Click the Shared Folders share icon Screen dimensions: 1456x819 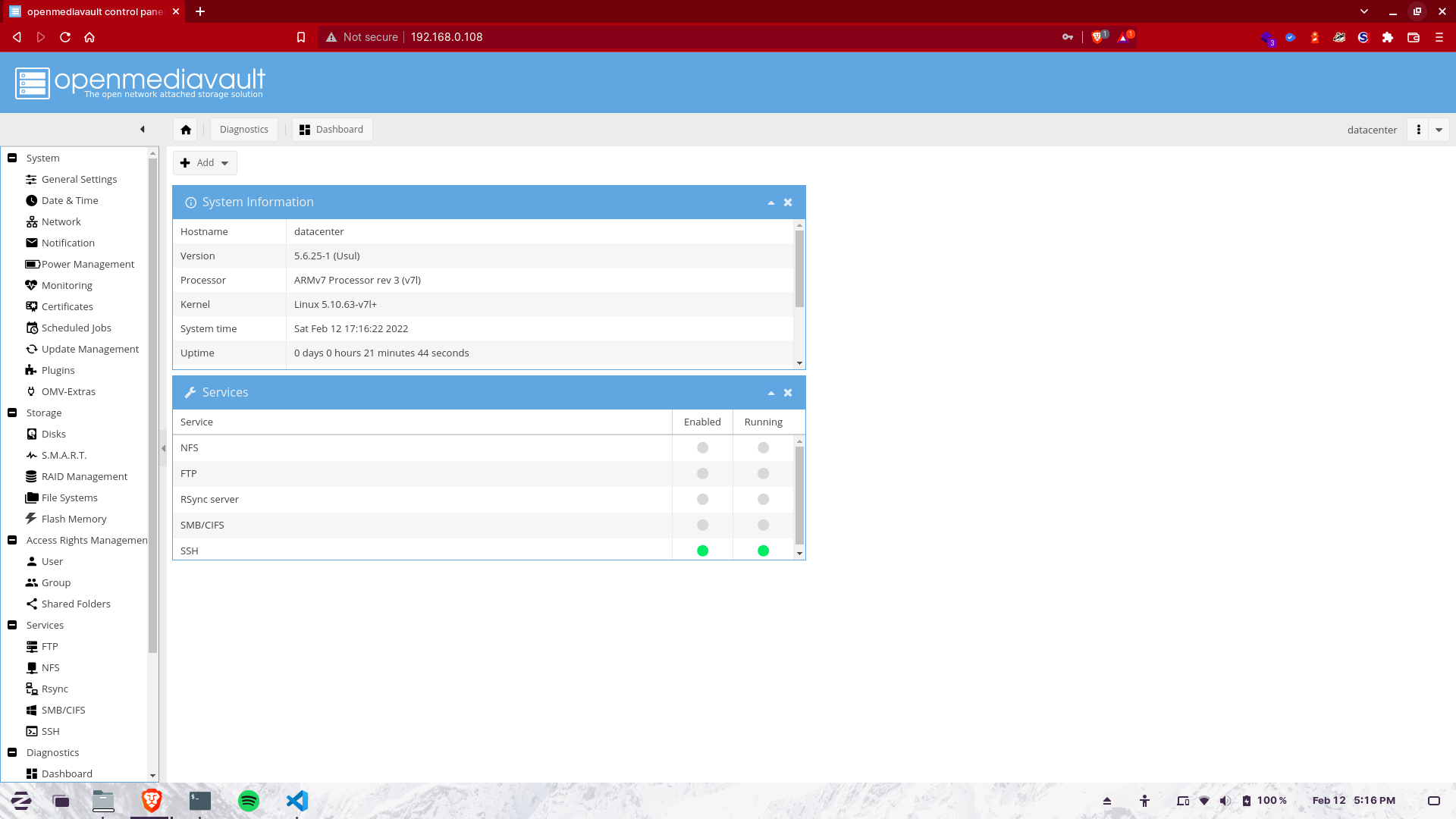click(x=32, y=604)
